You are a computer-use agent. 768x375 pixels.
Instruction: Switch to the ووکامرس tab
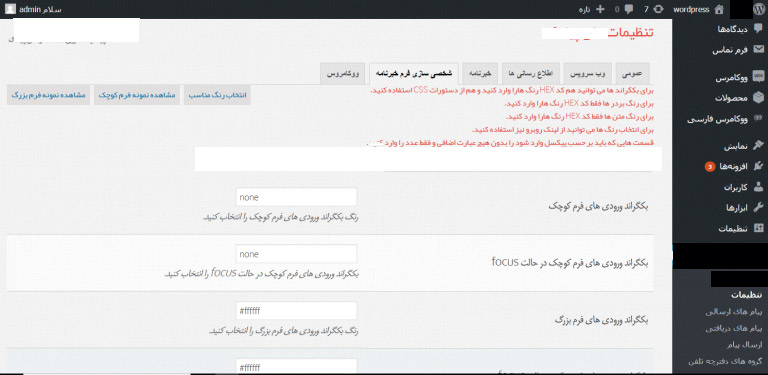click(x=343, y=74)
